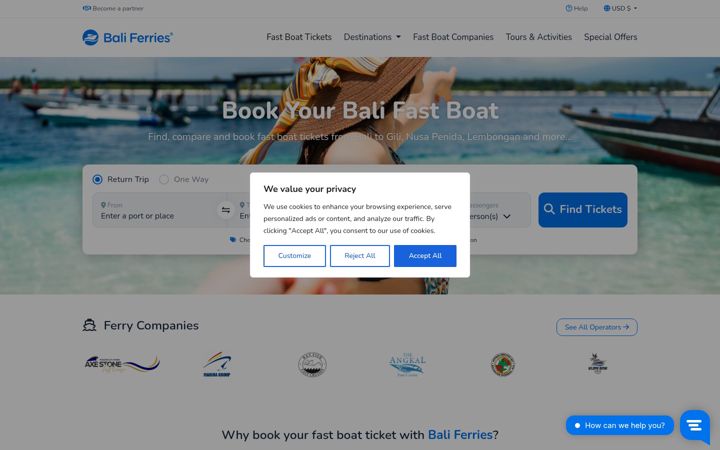Select the red-and-green circular company logo

click(502, 365)
